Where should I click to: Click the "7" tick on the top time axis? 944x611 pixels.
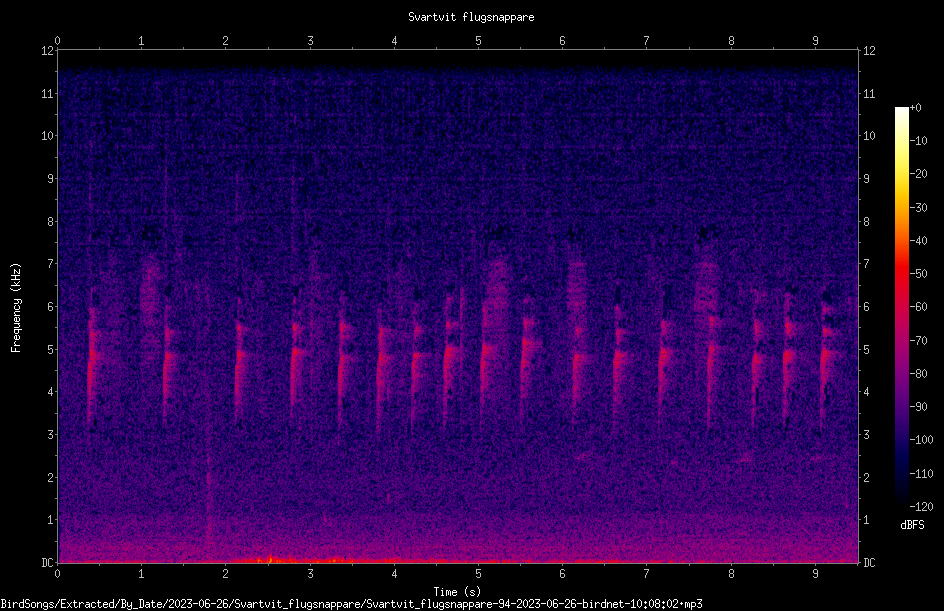click(647, 41)
